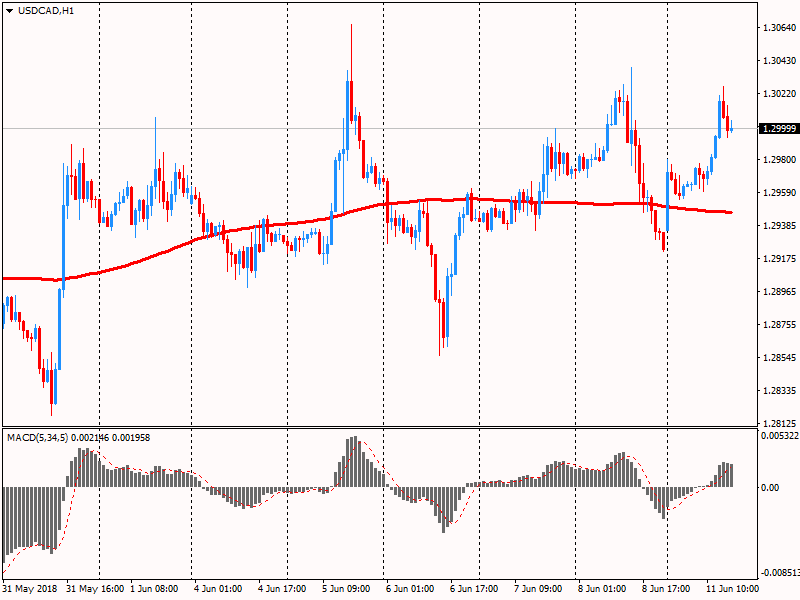Click the 8 Jun 17:00 time label
This screenshot has height=600, width=800.
pos(669,589)
